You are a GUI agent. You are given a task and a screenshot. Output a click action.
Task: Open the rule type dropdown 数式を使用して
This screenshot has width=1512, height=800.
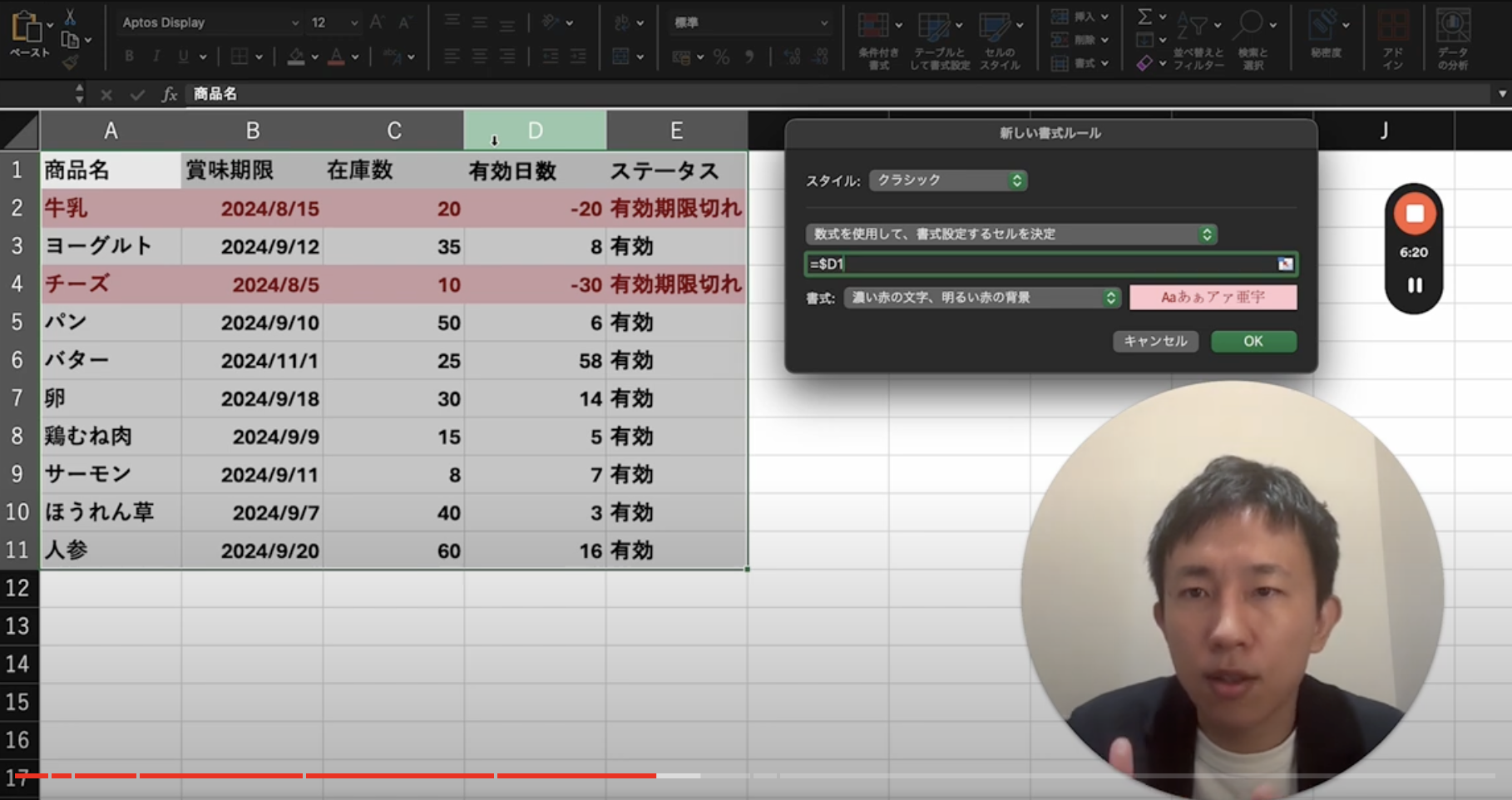(x=1010, y=235)
